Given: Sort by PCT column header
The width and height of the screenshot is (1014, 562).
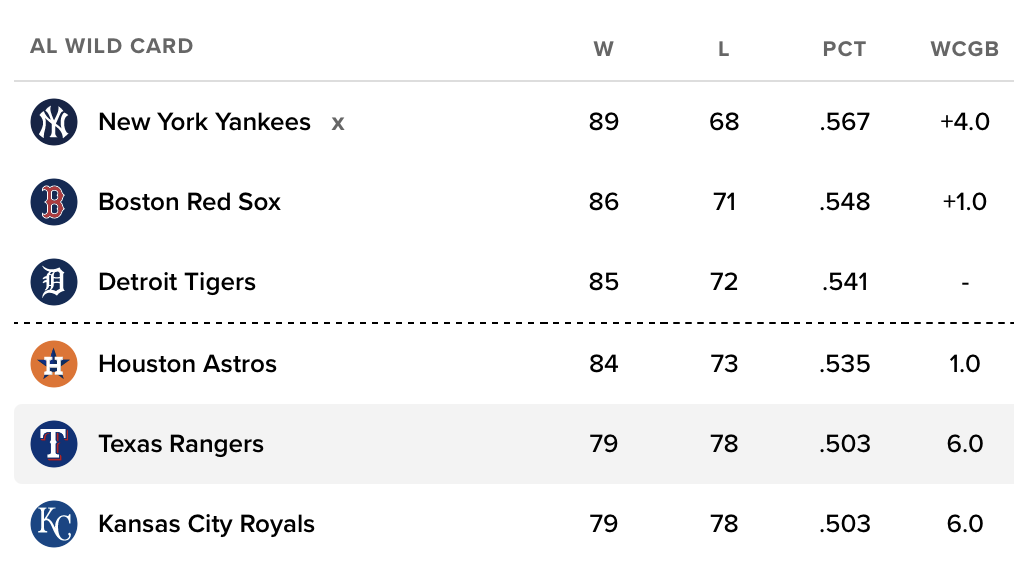Looking at the screenshot, I should (x=844, y=48).
